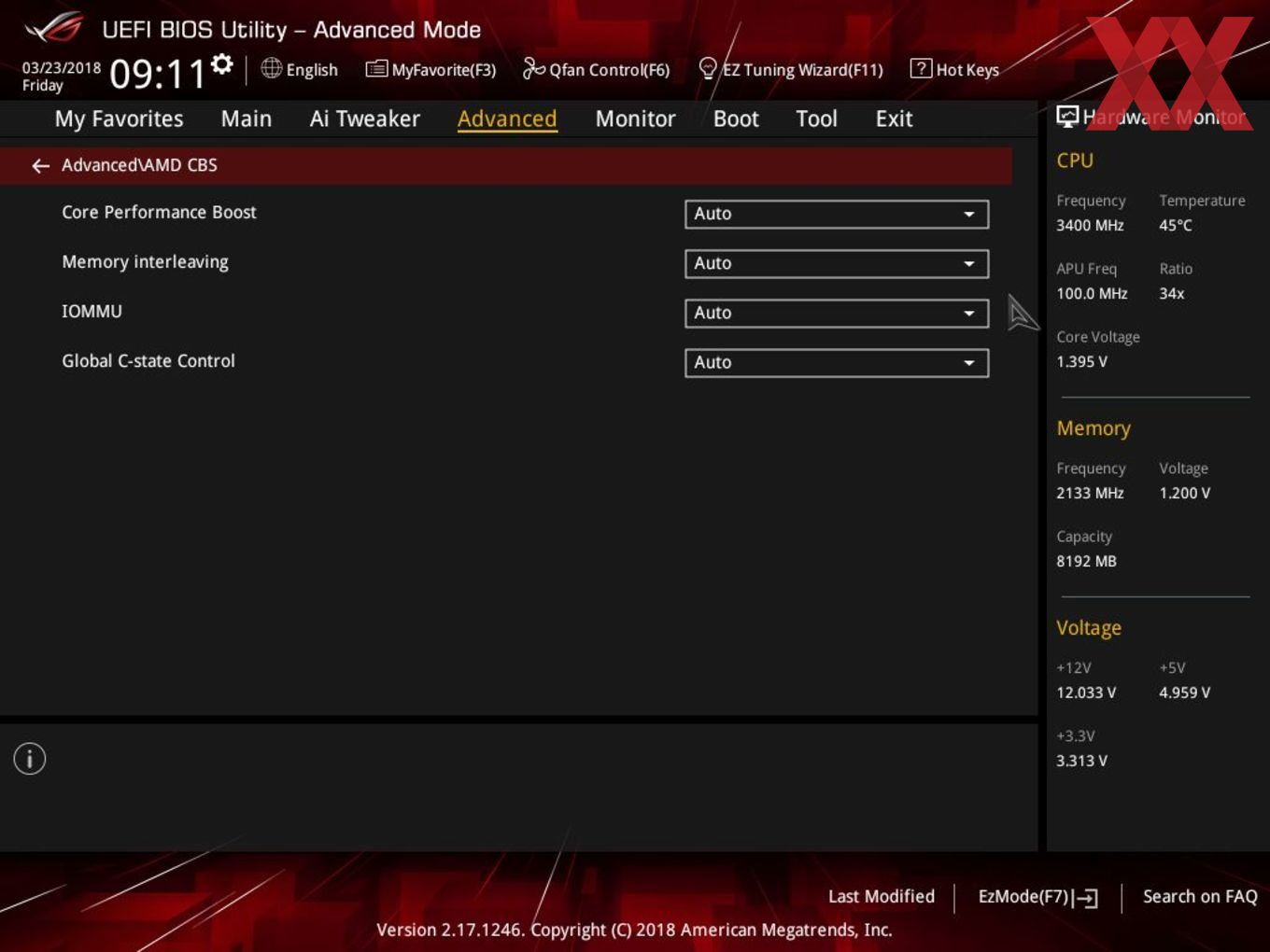This screenshot has height=952, width=1270.
Task: Select IOMMU label
Action: 92,311
